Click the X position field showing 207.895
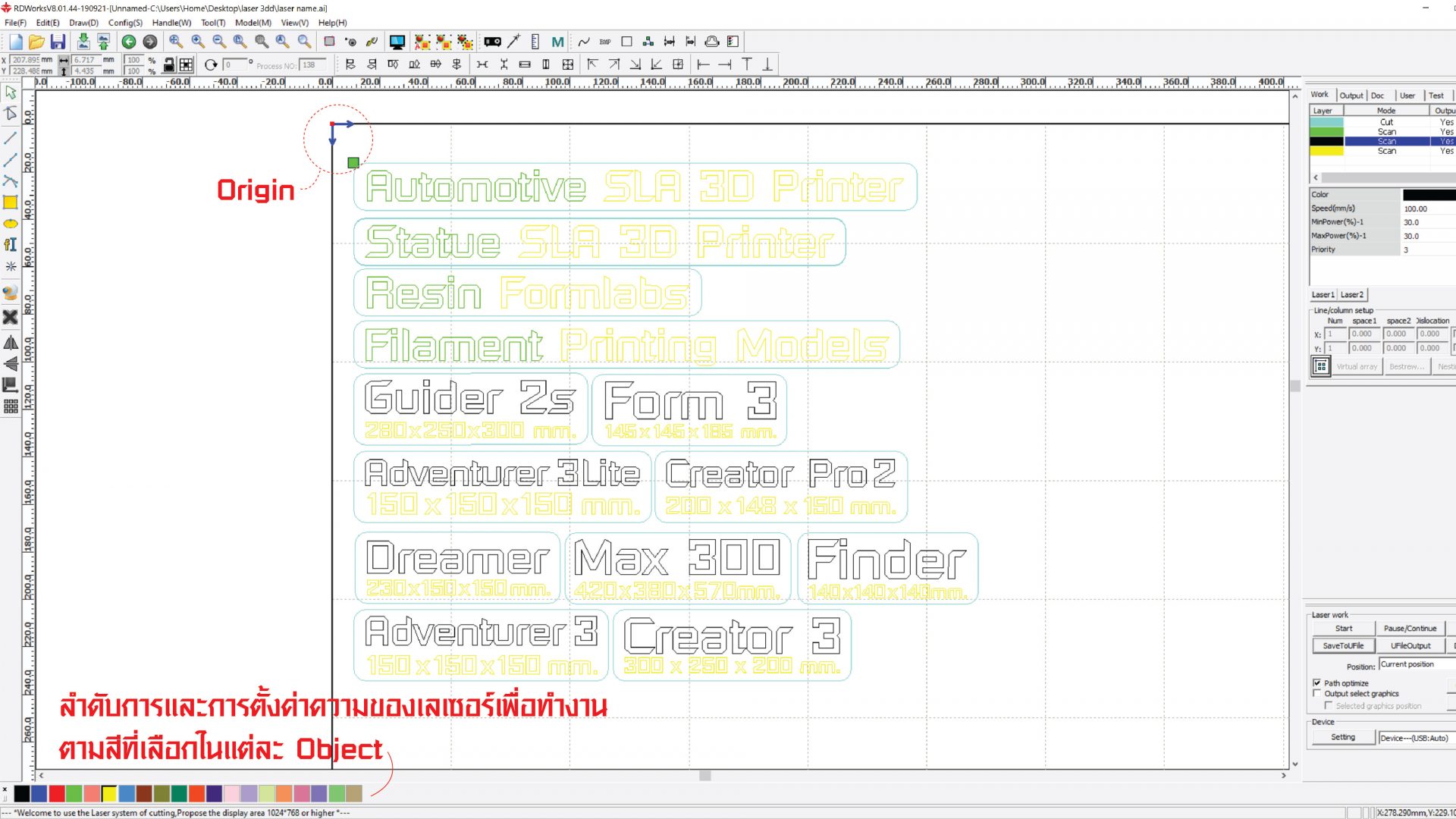The image size is (1456, 819). 25,60
